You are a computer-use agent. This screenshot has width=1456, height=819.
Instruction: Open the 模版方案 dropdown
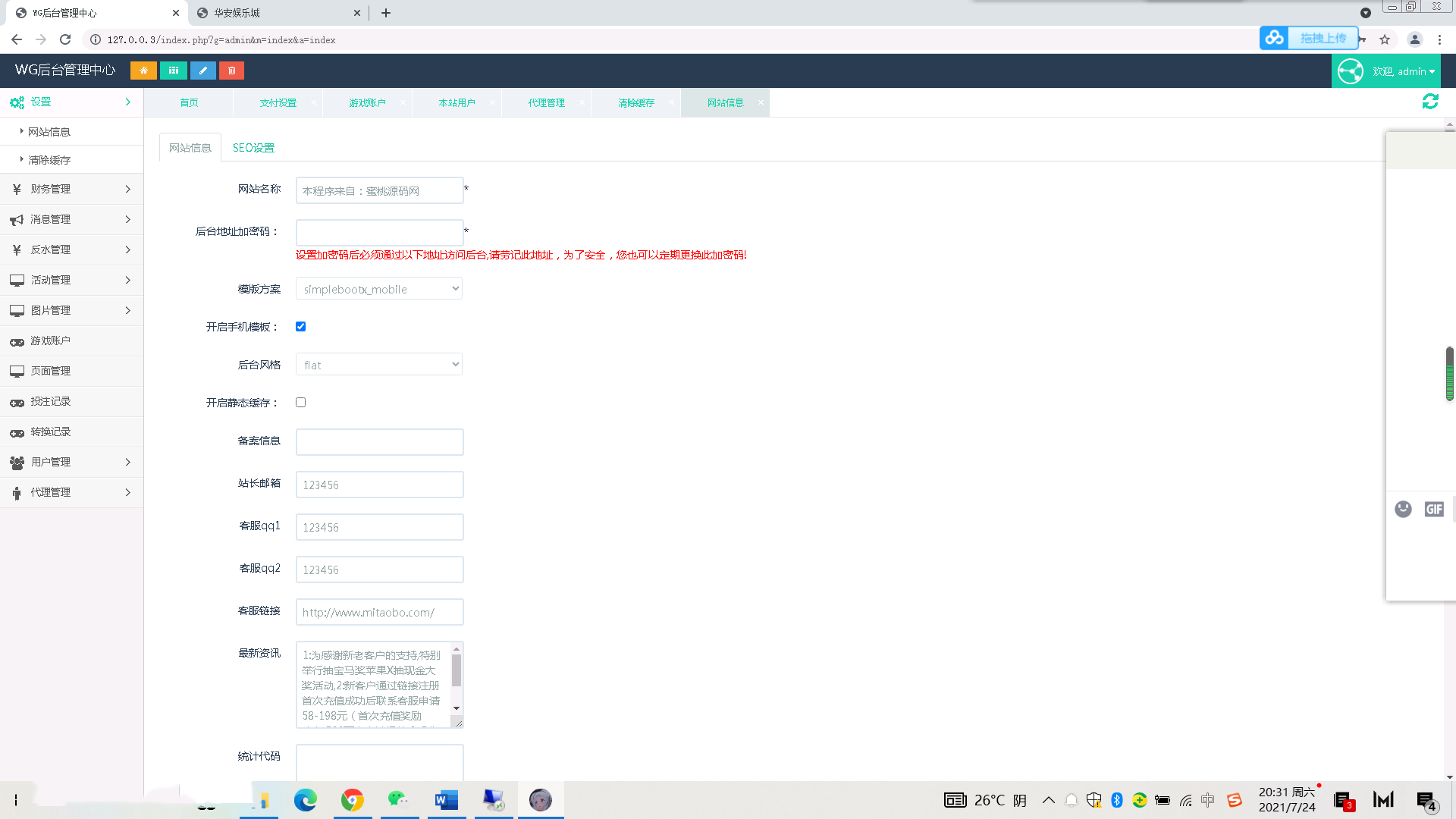tap(379, 289)
